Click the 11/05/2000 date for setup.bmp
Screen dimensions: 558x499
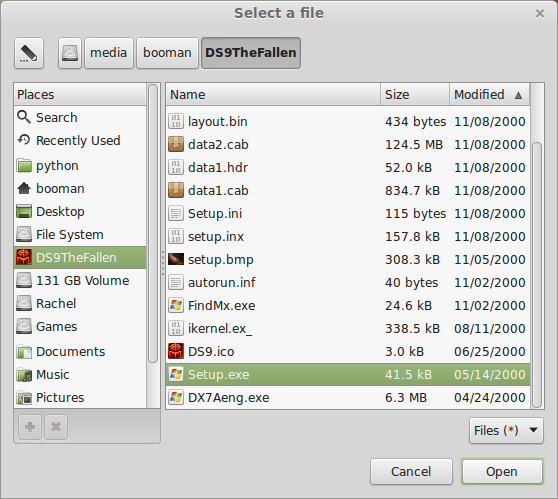490,259
